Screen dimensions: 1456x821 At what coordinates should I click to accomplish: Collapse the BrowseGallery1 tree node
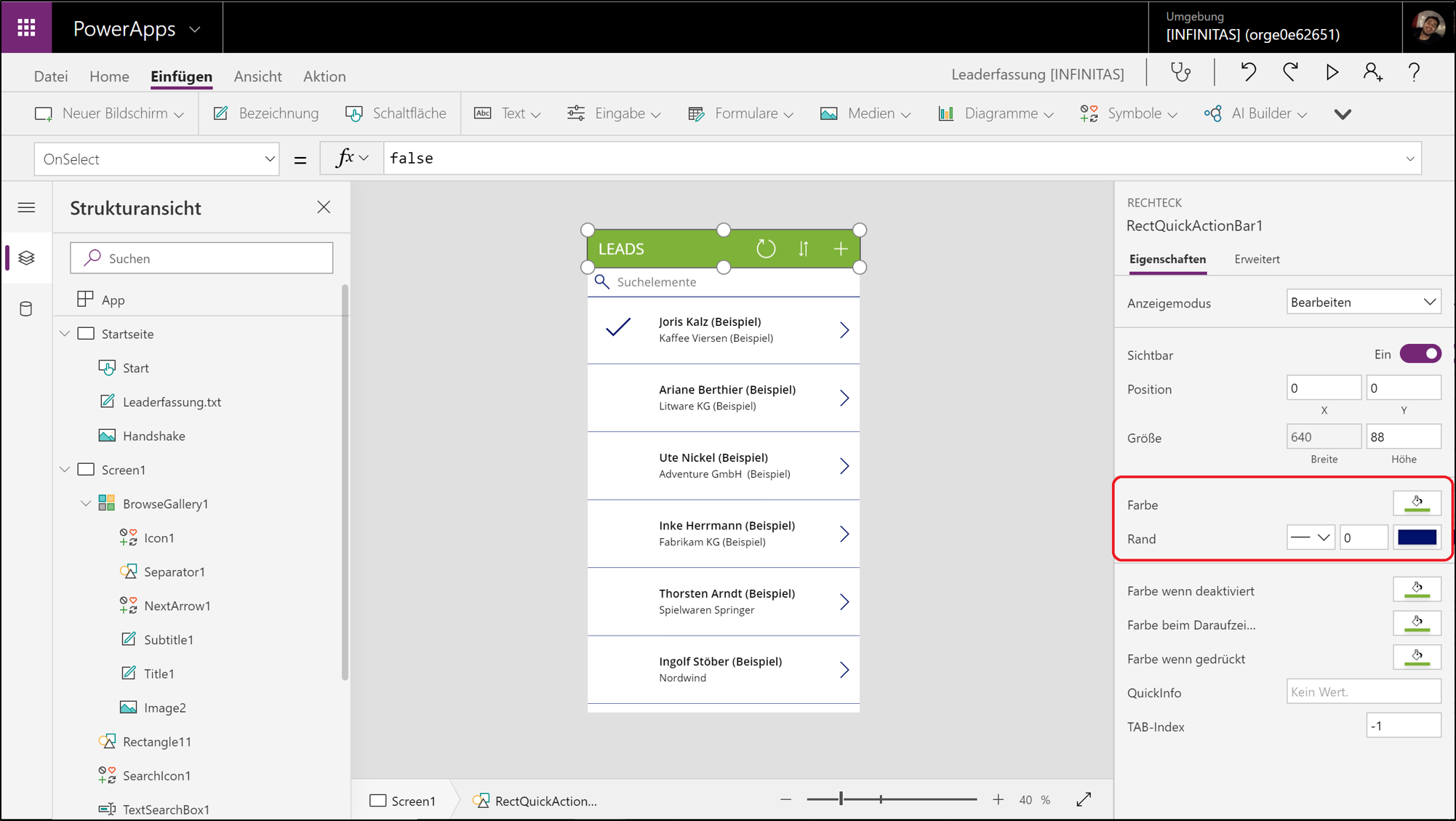(x=85, y=502)
